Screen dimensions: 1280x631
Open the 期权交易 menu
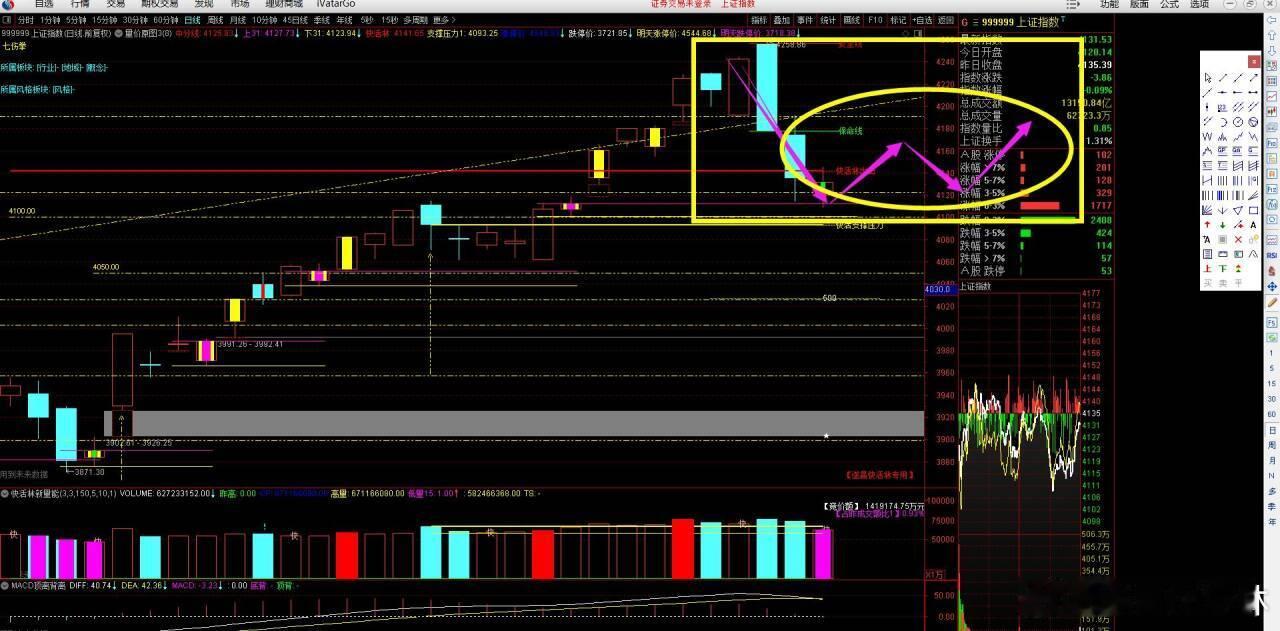[x=159, y=4]
